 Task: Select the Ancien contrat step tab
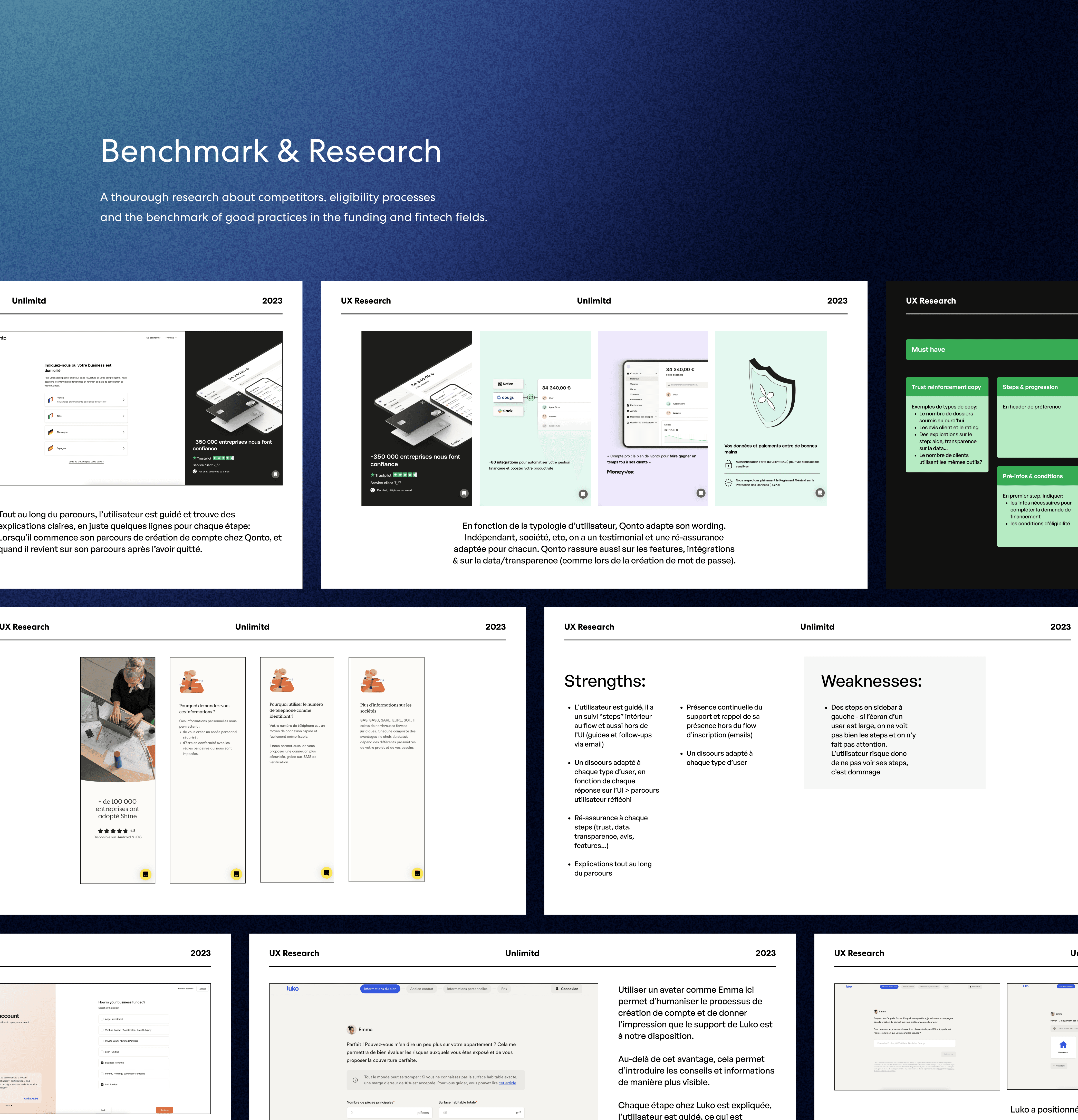click(x=422, y=989)
